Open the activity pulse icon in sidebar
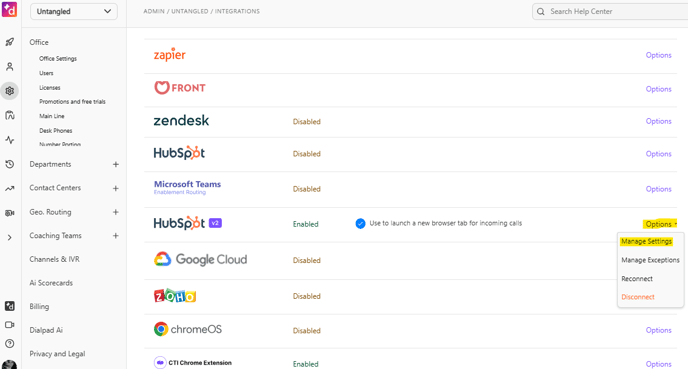Viewport: 688px width, 369px height. [x=10, y=140]
